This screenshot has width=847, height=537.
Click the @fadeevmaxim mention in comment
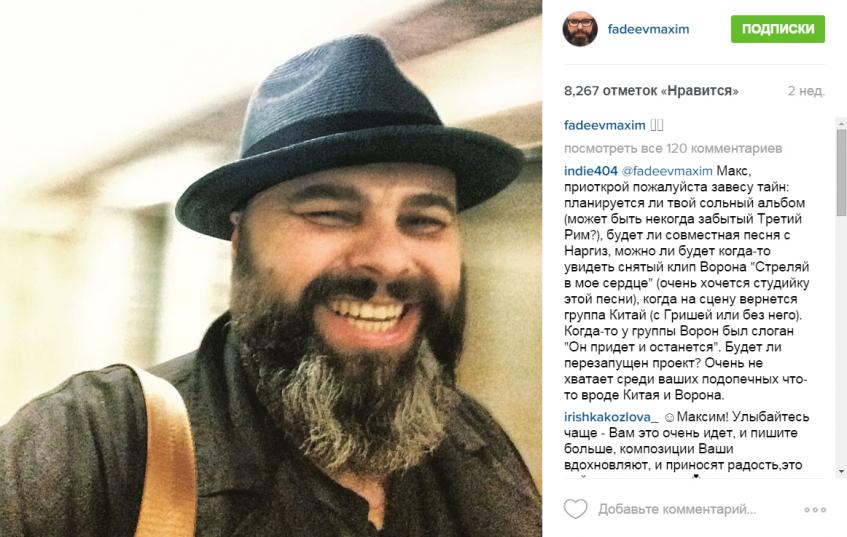[667, 171]
